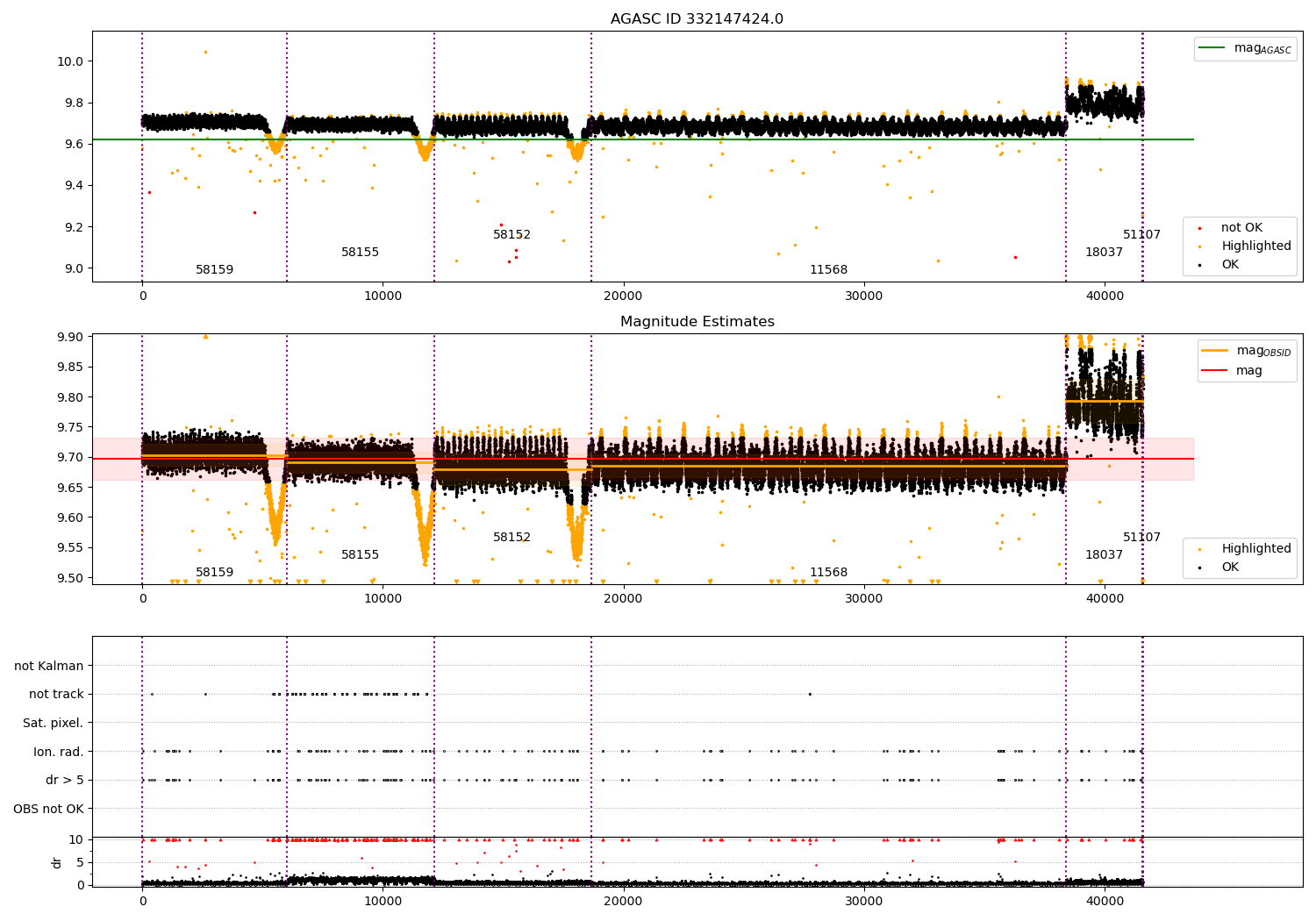Click the "dr > 5" row label
This screenshot has width=1316, height=921.
(x=65, y=780)
